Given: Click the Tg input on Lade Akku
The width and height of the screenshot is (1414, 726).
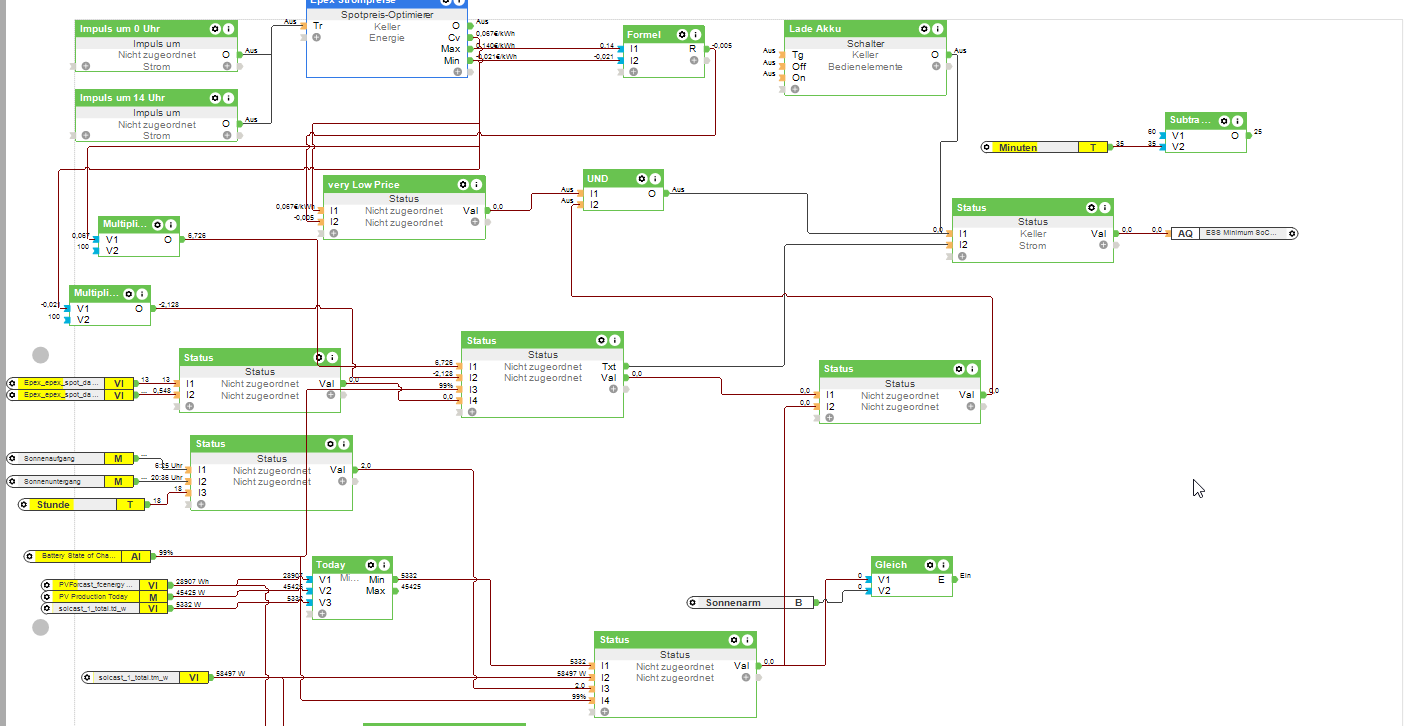Looking at the screenshot, I should pos(797,55).
